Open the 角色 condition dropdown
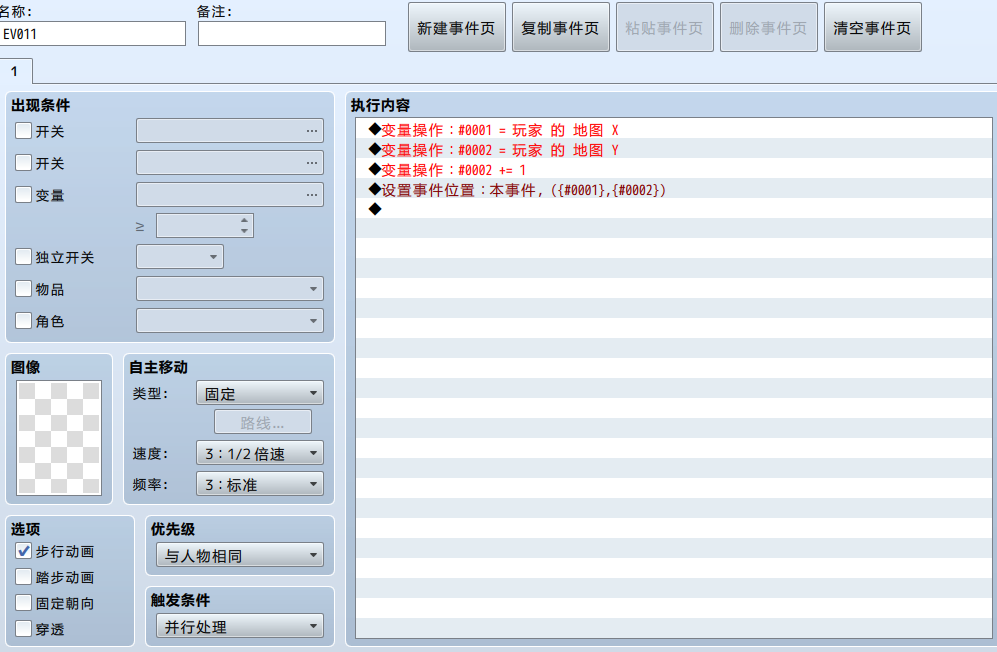Screen dimensions: 997x652 click(230, 321)
